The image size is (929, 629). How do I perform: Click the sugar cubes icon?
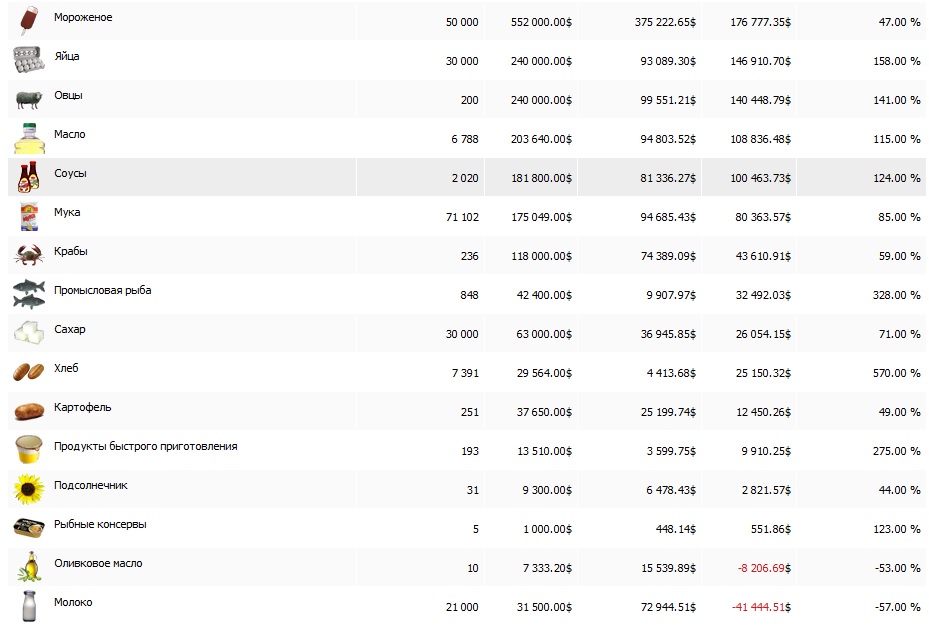click(x=29, y=333)
